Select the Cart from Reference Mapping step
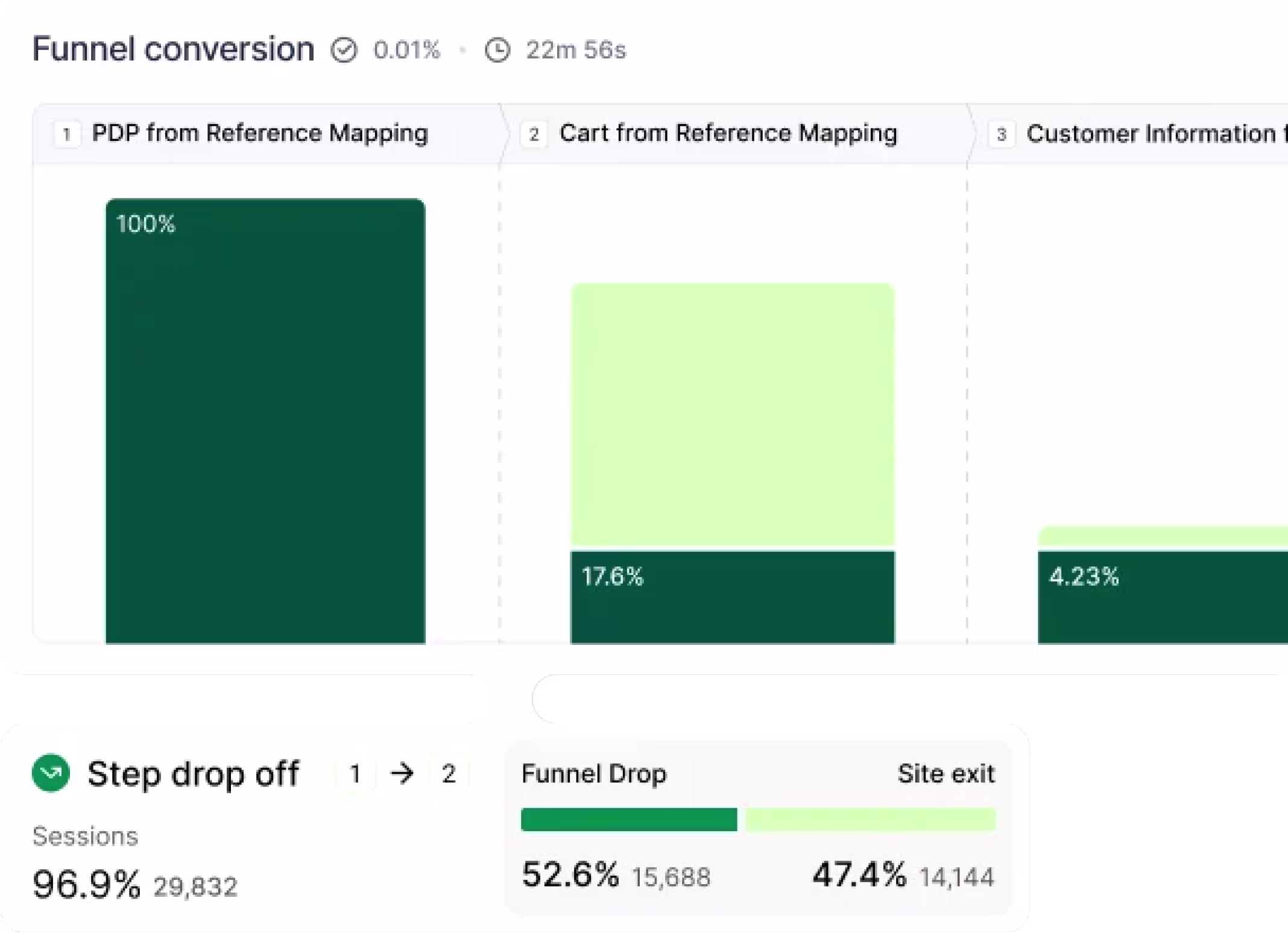1288x933 pixels. click(728, 133)
